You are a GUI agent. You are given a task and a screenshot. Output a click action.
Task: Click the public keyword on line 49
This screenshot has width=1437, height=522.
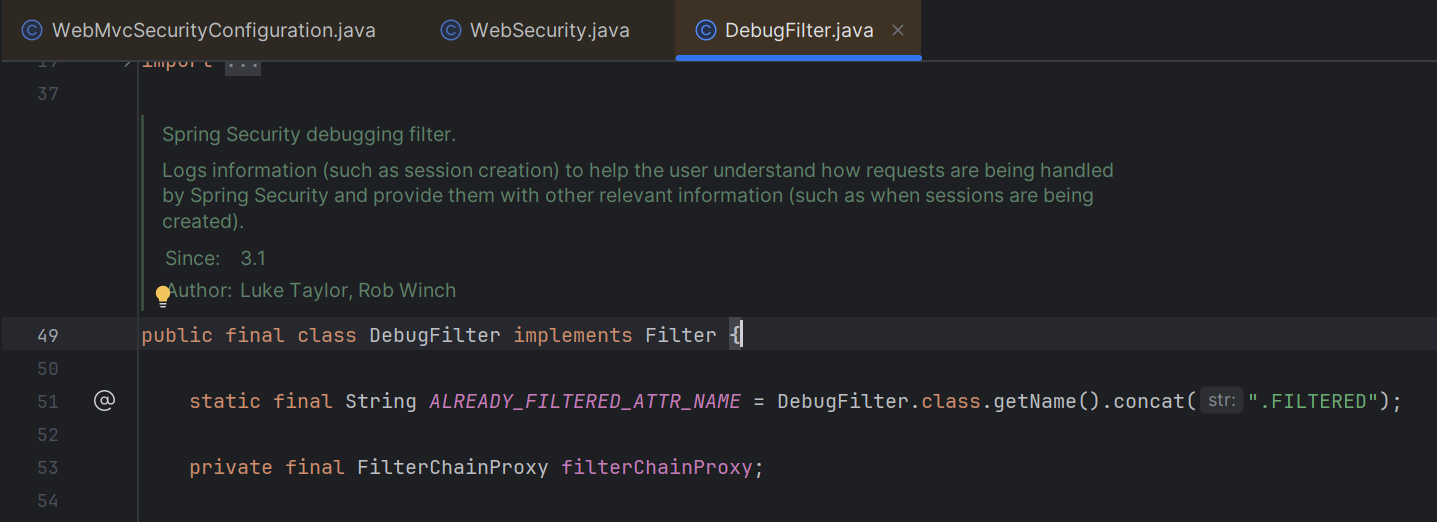[x=177, y=335]
